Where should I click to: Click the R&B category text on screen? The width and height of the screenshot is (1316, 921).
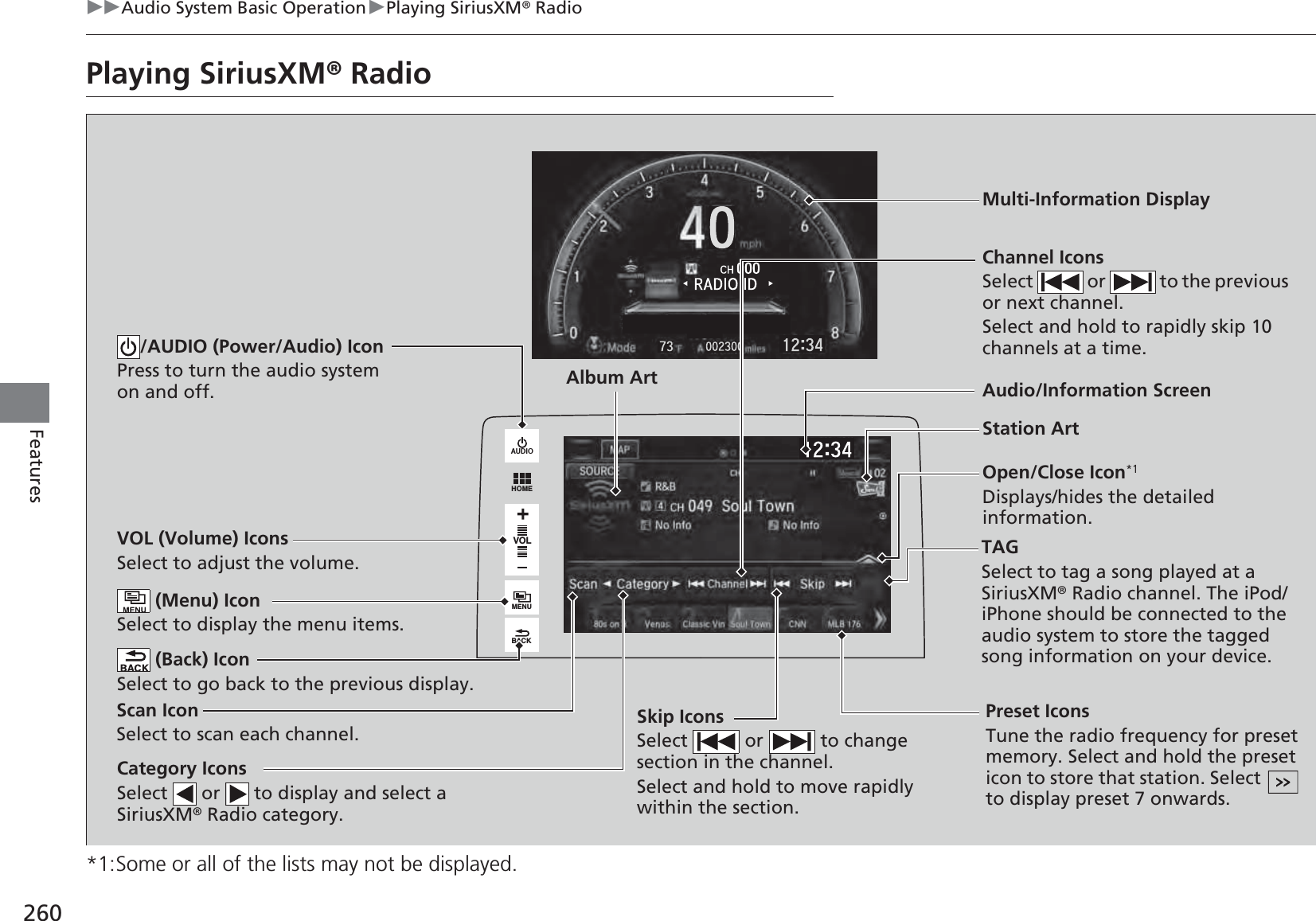[x=665, y=486]
